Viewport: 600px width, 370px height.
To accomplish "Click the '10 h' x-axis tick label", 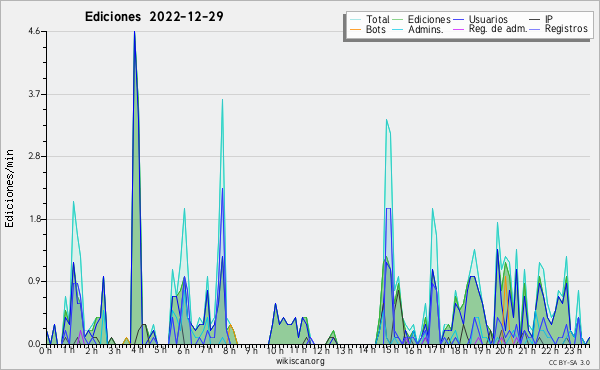I will (275, 350).
